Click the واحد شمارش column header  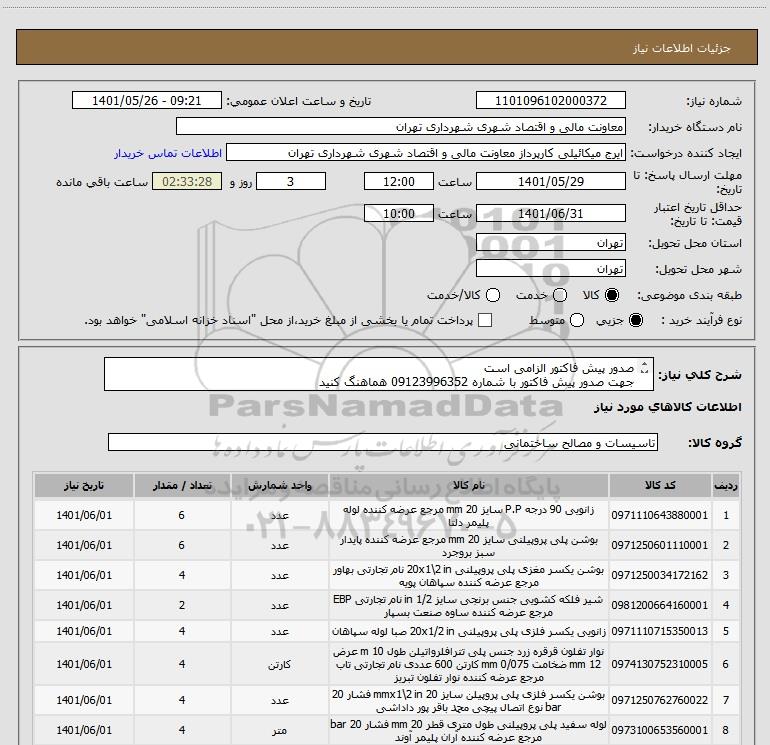(279, 486)
